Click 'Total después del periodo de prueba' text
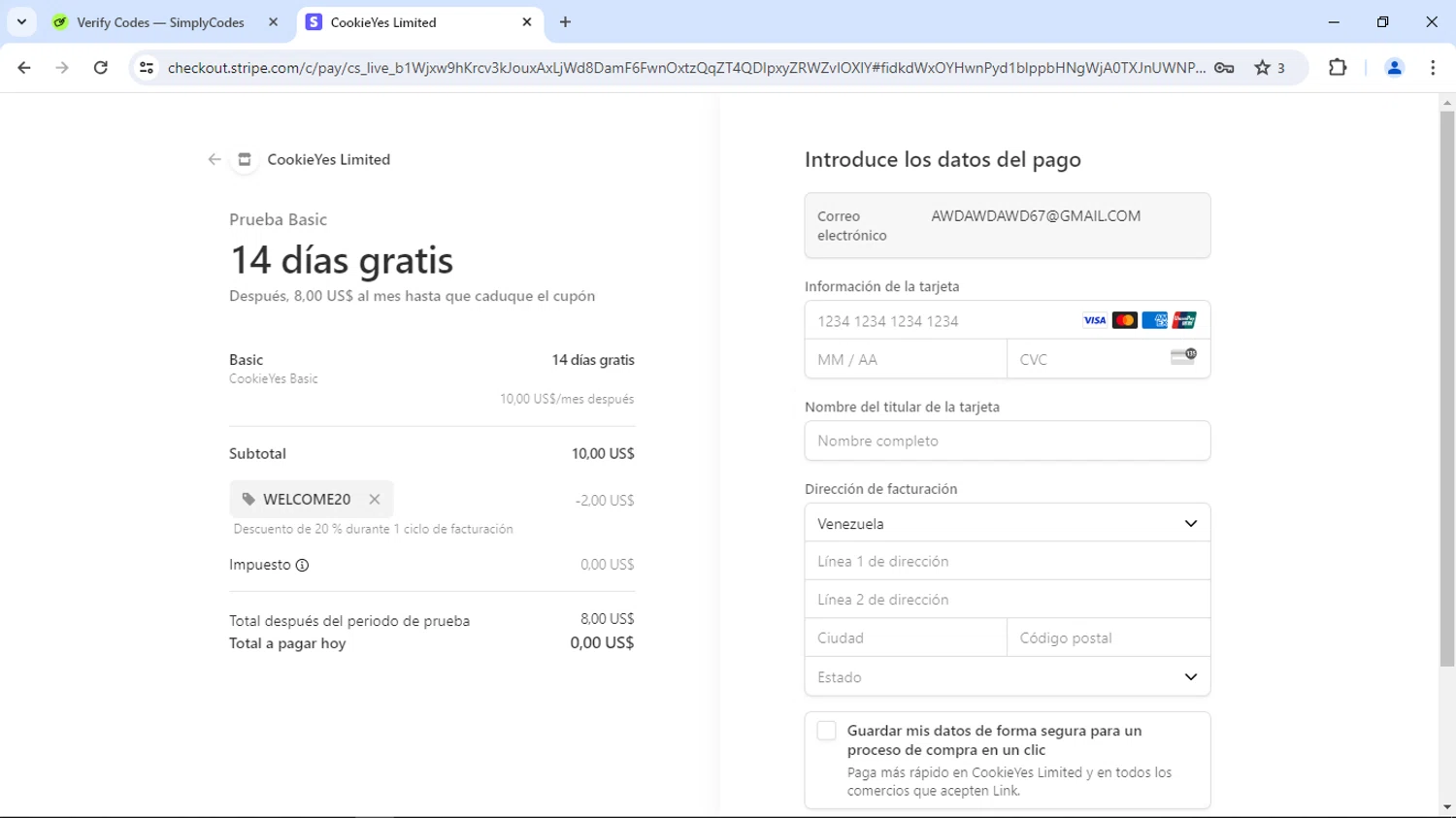Viewport: 1456px width, 818px height. click(x=349, y=621)
